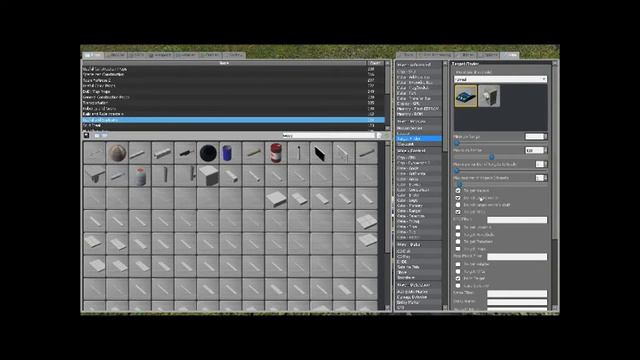Select the blue Target Finder model thumbnail

tap(466, 96)
